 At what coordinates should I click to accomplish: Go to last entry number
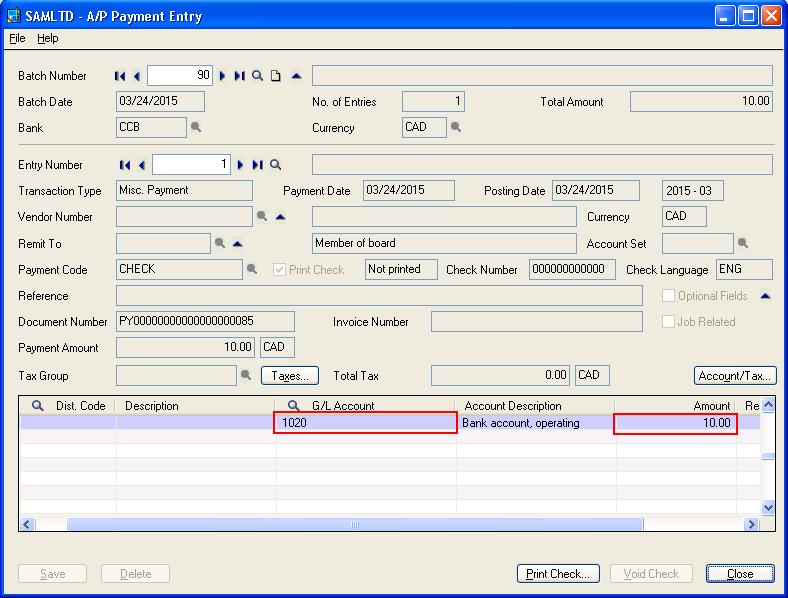[257, 165]
